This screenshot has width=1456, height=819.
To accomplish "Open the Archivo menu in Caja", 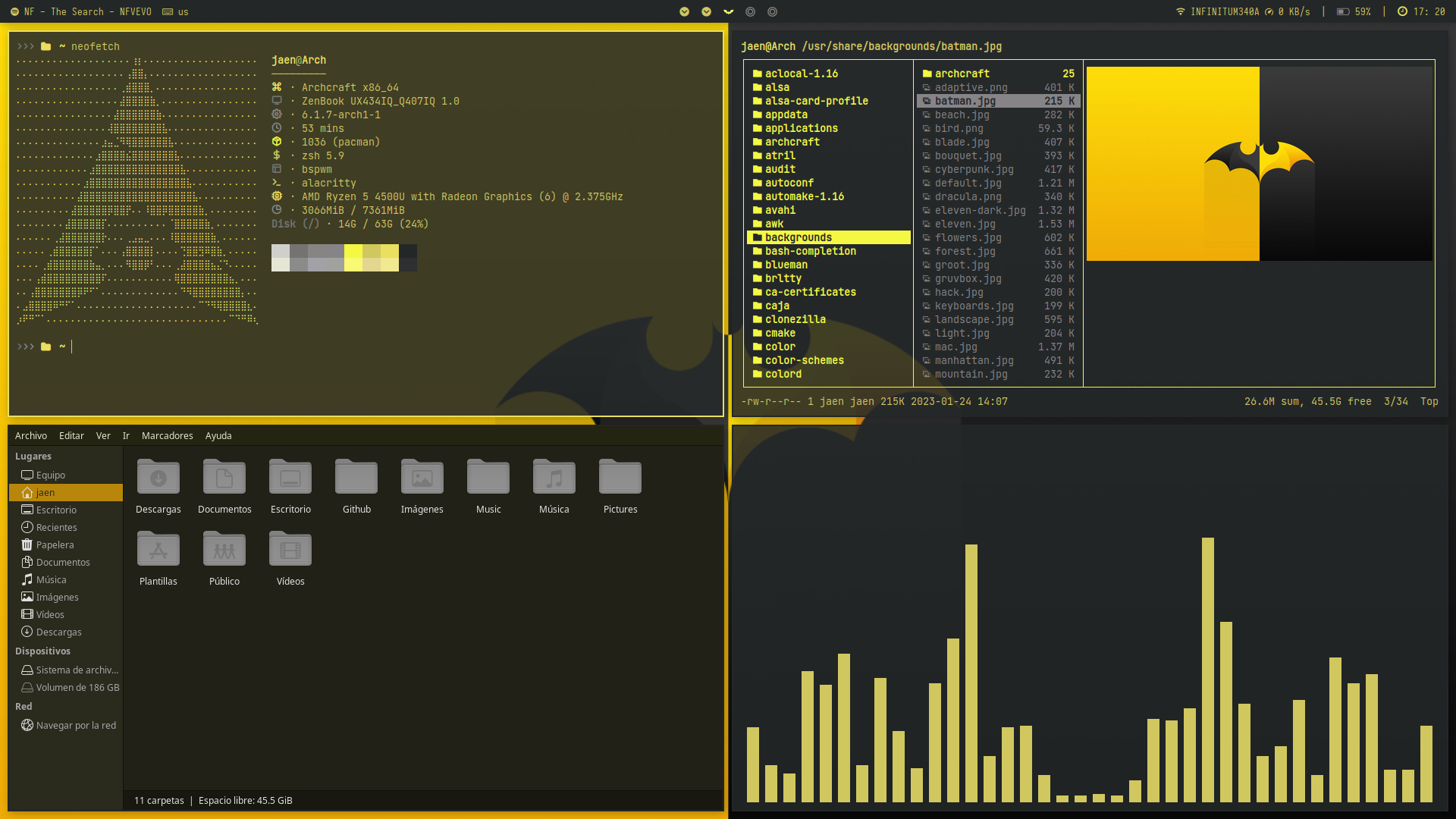I will tap(30, 435).
